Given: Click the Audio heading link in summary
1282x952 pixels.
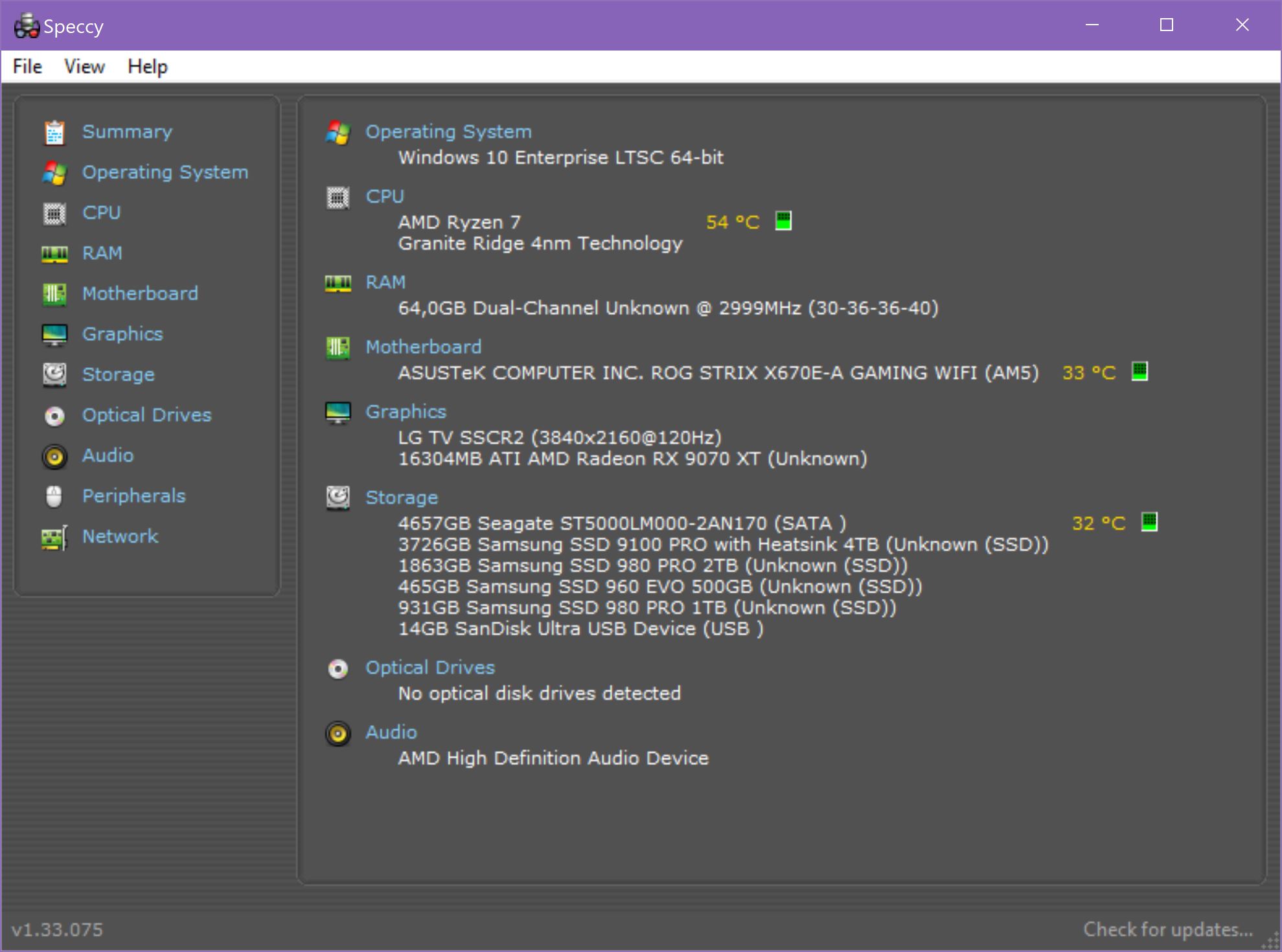Looking at the screenshot, I should 391,732.
